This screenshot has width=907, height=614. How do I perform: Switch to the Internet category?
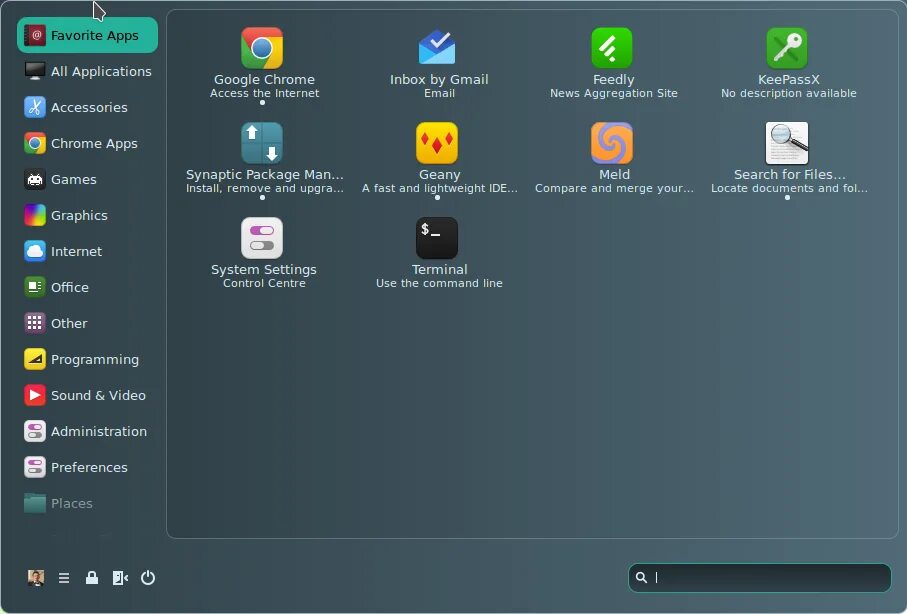pyautogui.click(x=87, y=251)
